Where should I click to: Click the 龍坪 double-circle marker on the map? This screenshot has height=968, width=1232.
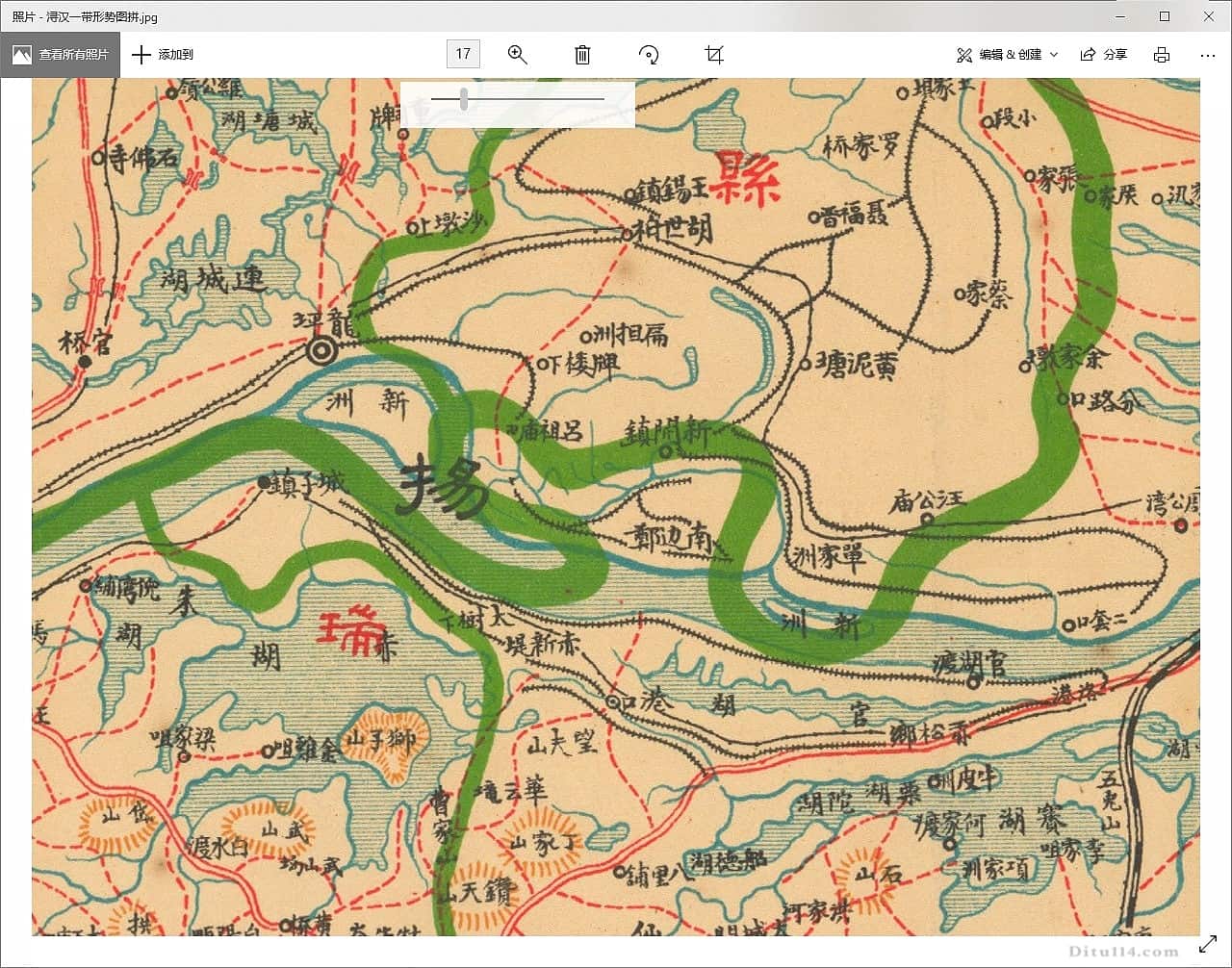tap(322, 351)
